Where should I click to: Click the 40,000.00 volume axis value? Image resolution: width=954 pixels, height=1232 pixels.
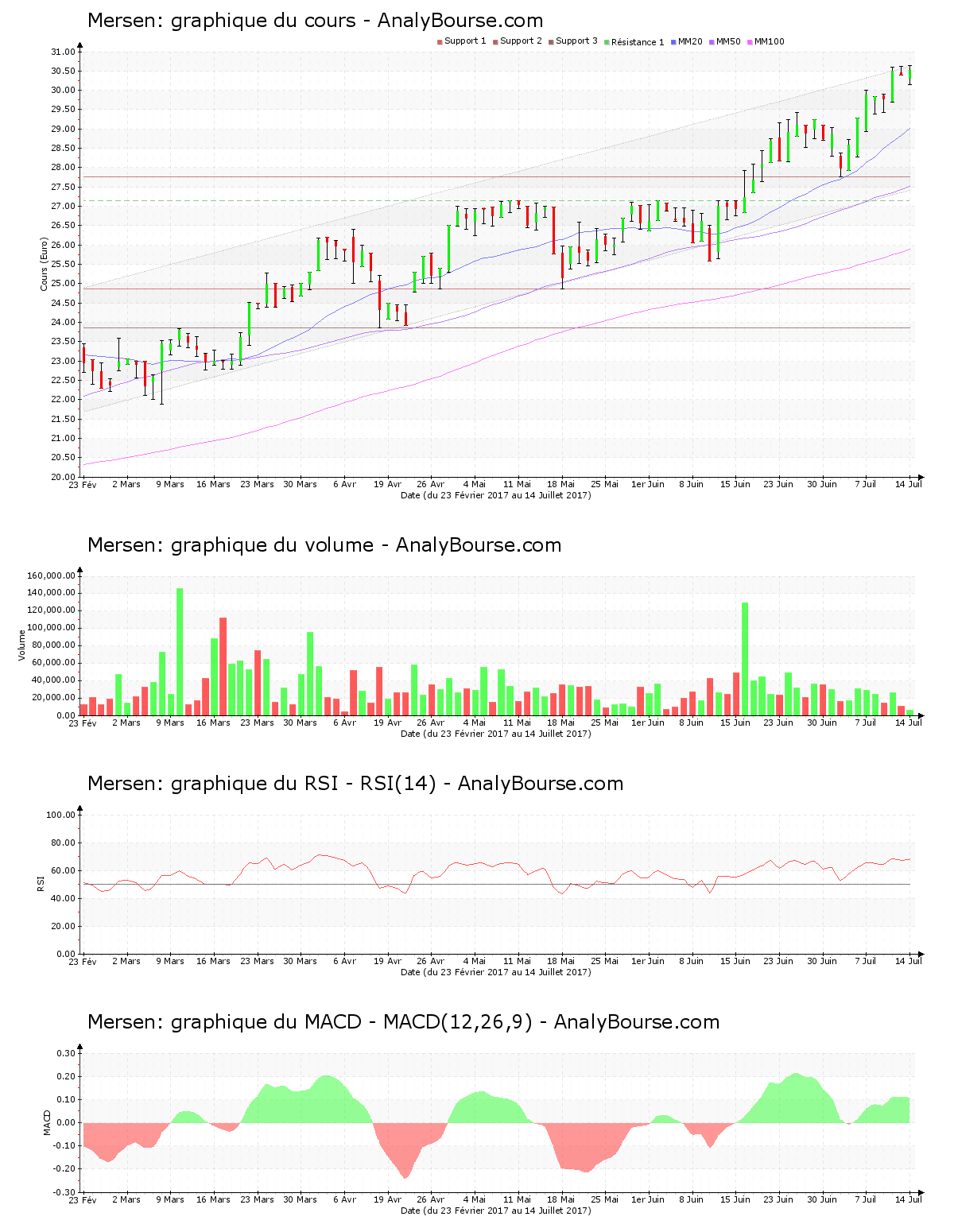(53, 680)
